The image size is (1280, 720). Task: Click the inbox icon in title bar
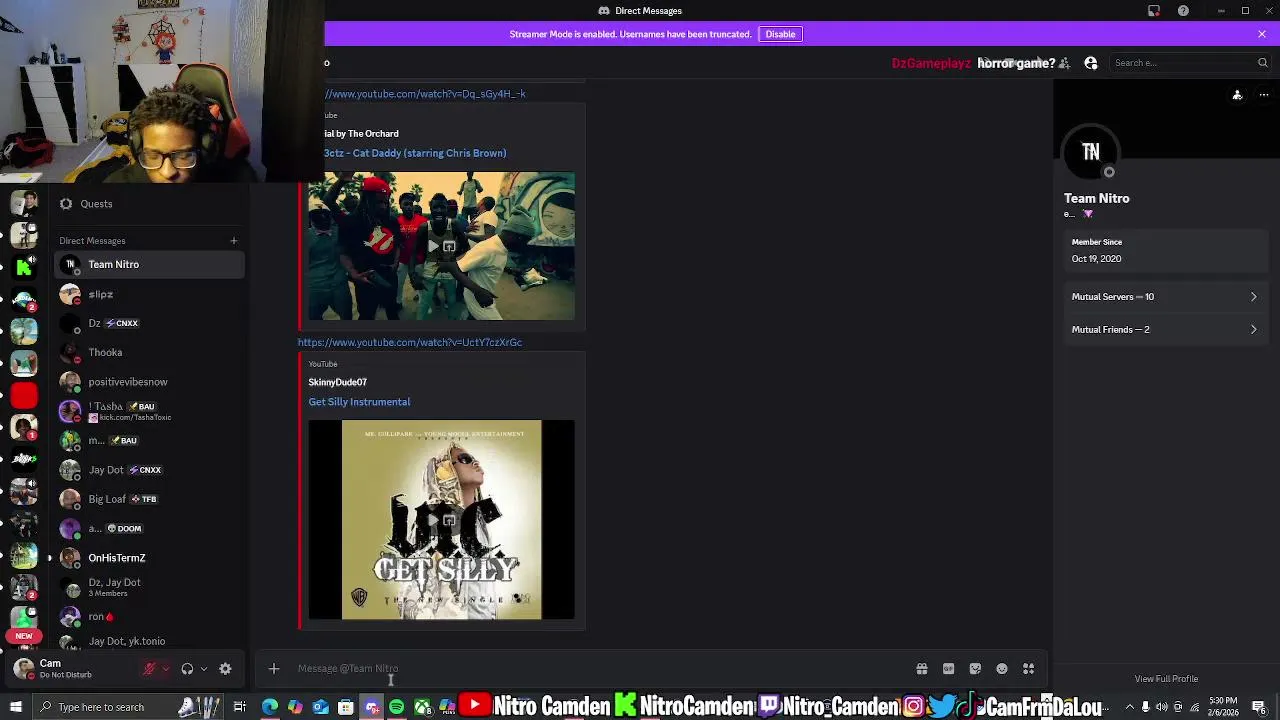[x=1154, y=11]
